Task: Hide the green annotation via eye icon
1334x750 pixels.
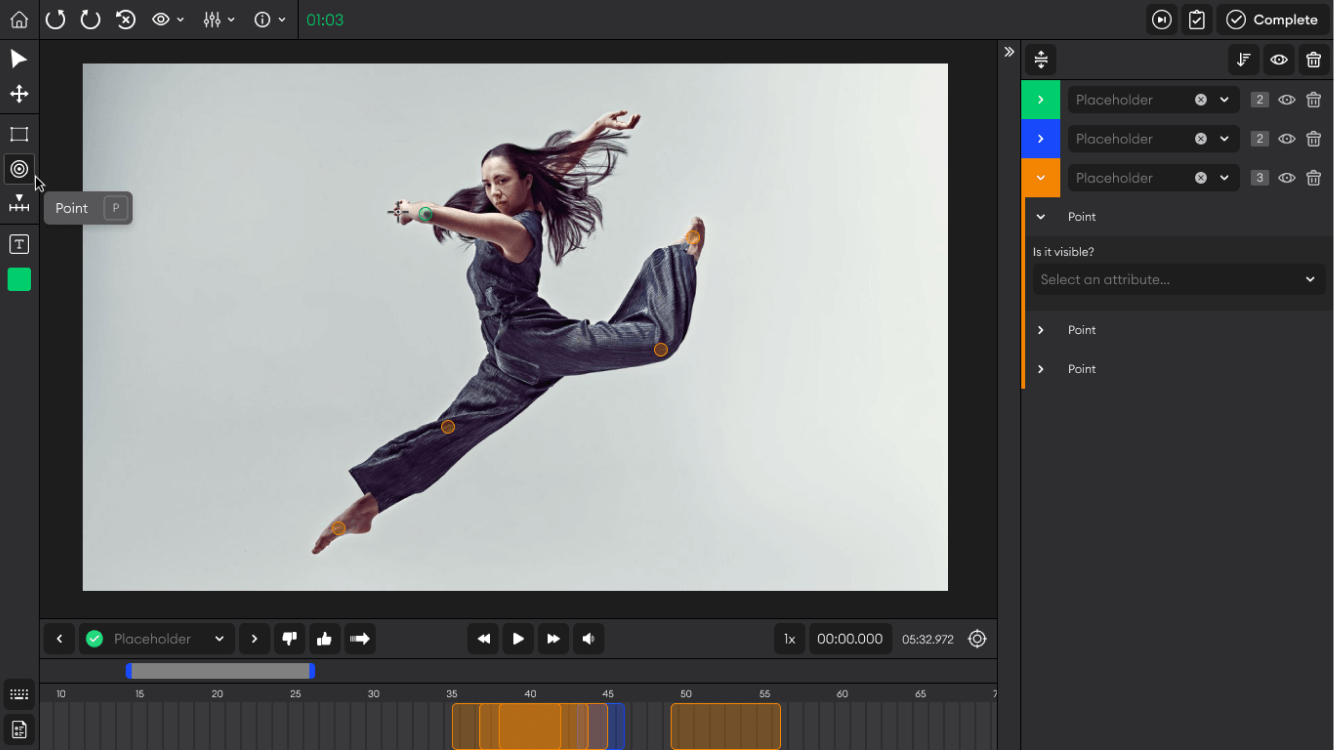Action: coord(1287,100)
